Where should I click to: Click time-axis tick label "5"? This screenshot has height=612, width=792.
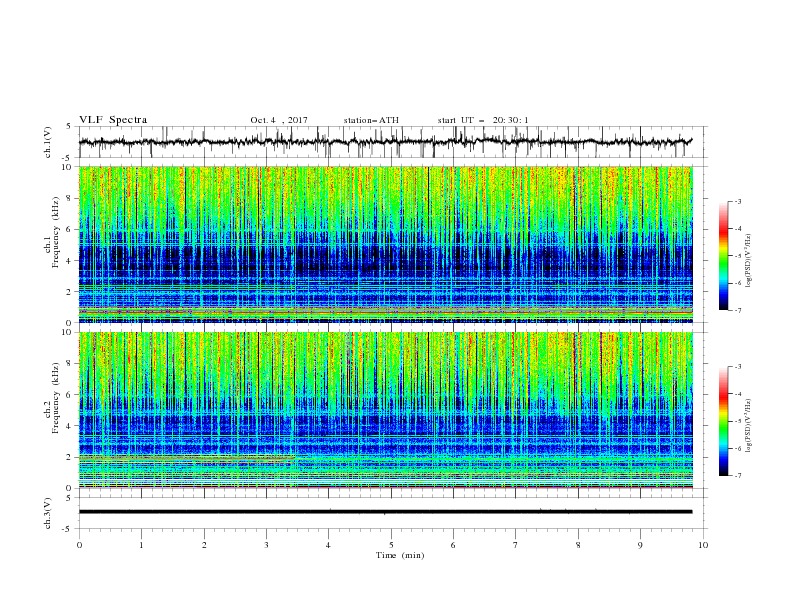pos(391,545)
